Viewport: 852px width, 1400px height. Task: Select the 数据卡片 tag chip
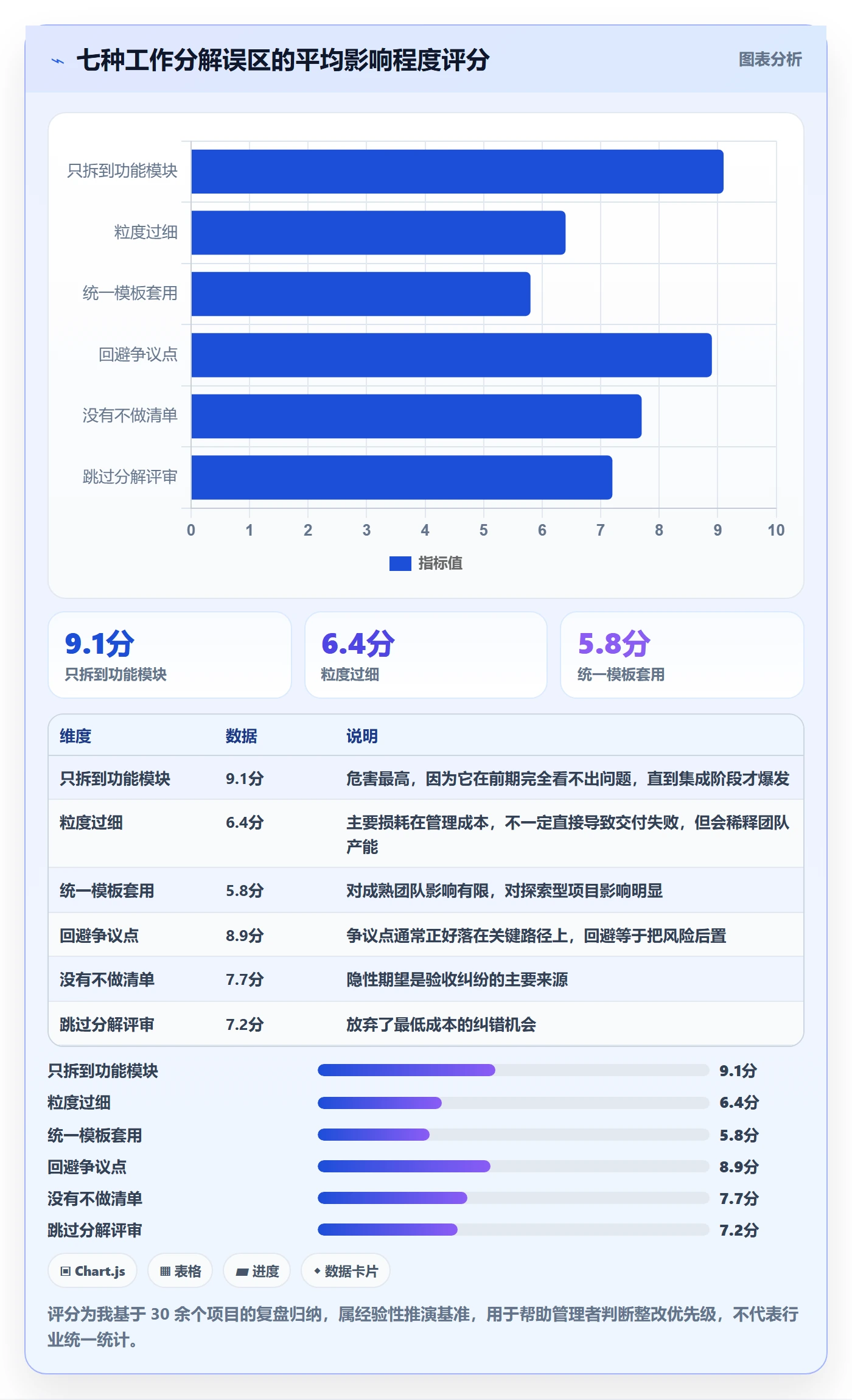pos(346,1271)
